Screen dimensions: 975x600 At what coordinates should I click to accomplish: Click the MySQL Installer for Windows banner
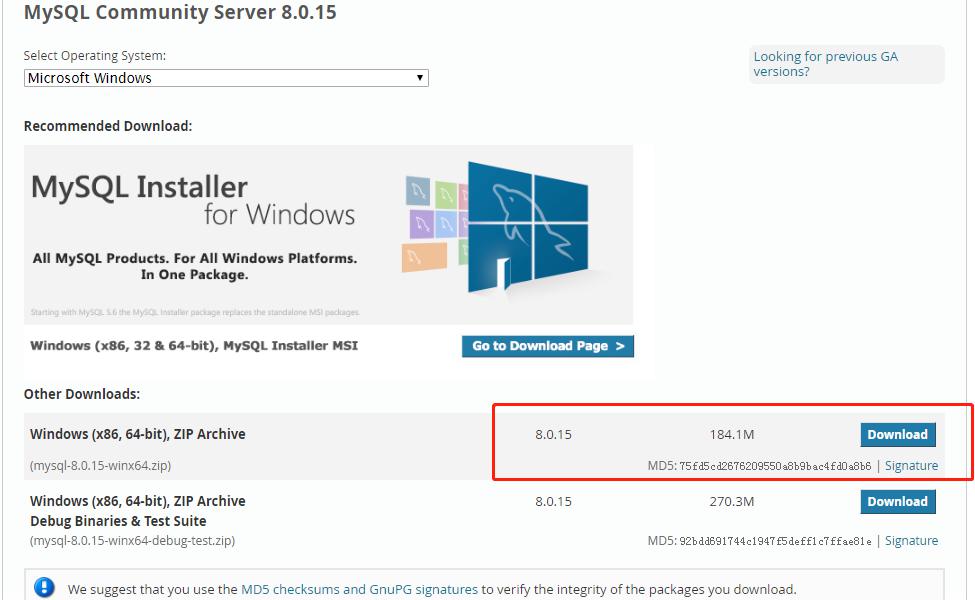coord(328,234)
